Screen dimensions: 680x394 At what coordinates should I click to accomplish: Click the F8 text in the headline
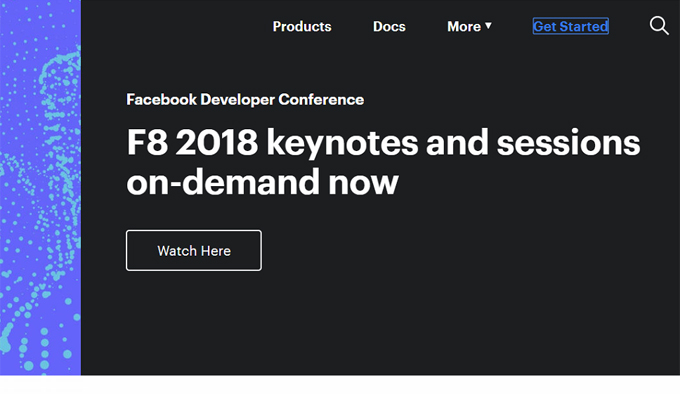(147, 142)
